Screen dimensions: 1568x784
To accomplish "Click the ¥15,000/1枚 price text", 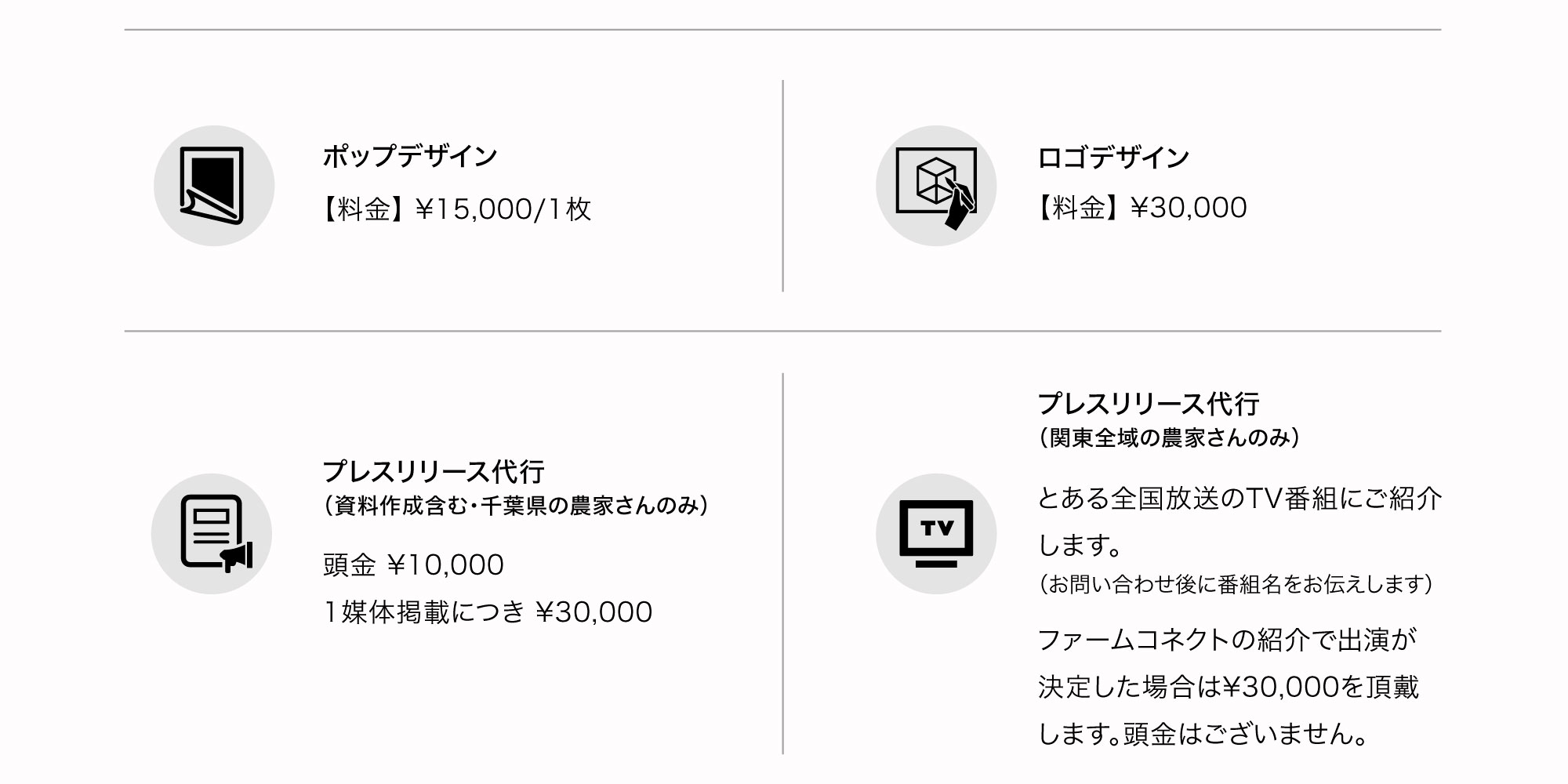I will point(503,209).
